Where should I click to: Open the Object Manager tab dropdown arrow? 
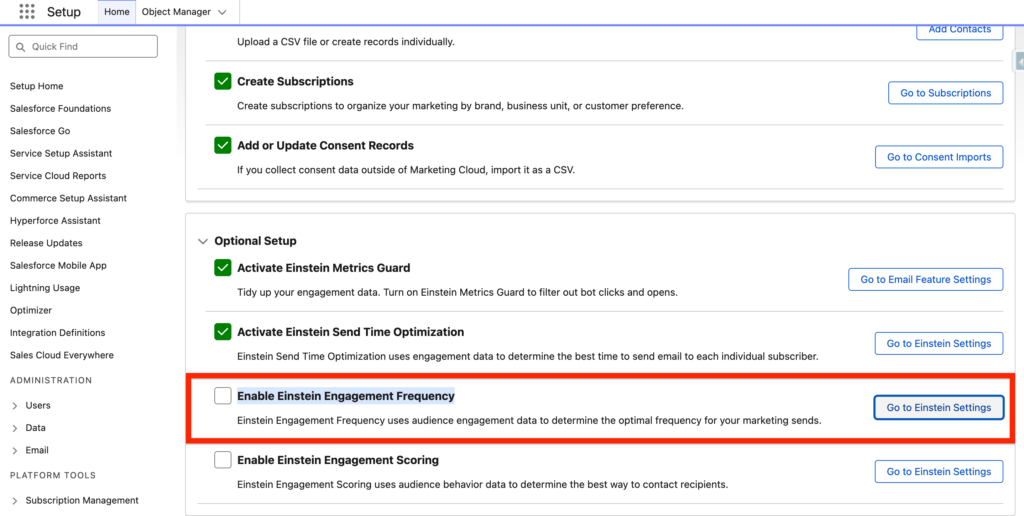point(221,12)
